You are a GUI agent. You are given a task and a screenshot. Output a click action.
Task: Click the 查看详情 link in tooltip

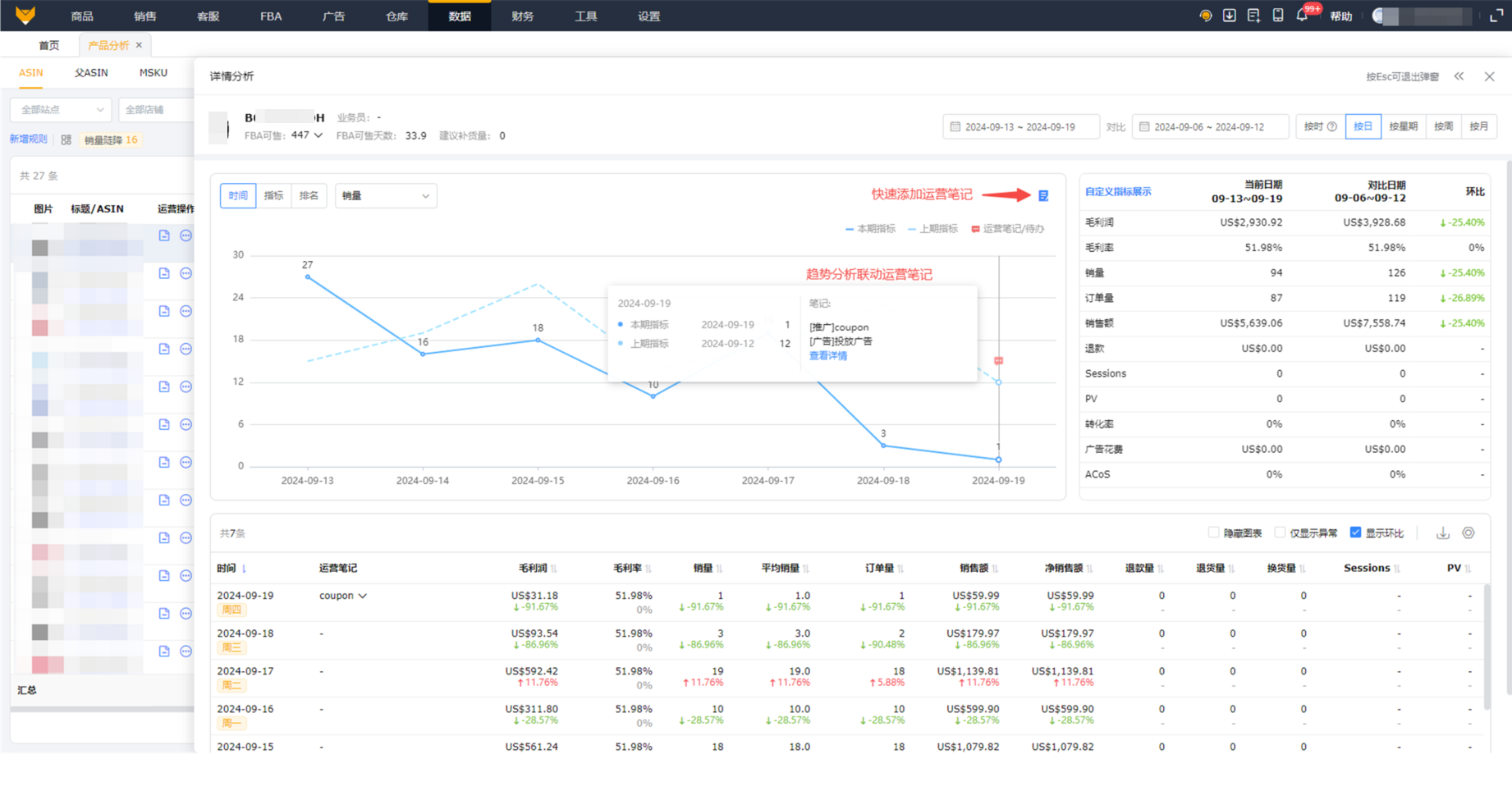coord(827,356)
